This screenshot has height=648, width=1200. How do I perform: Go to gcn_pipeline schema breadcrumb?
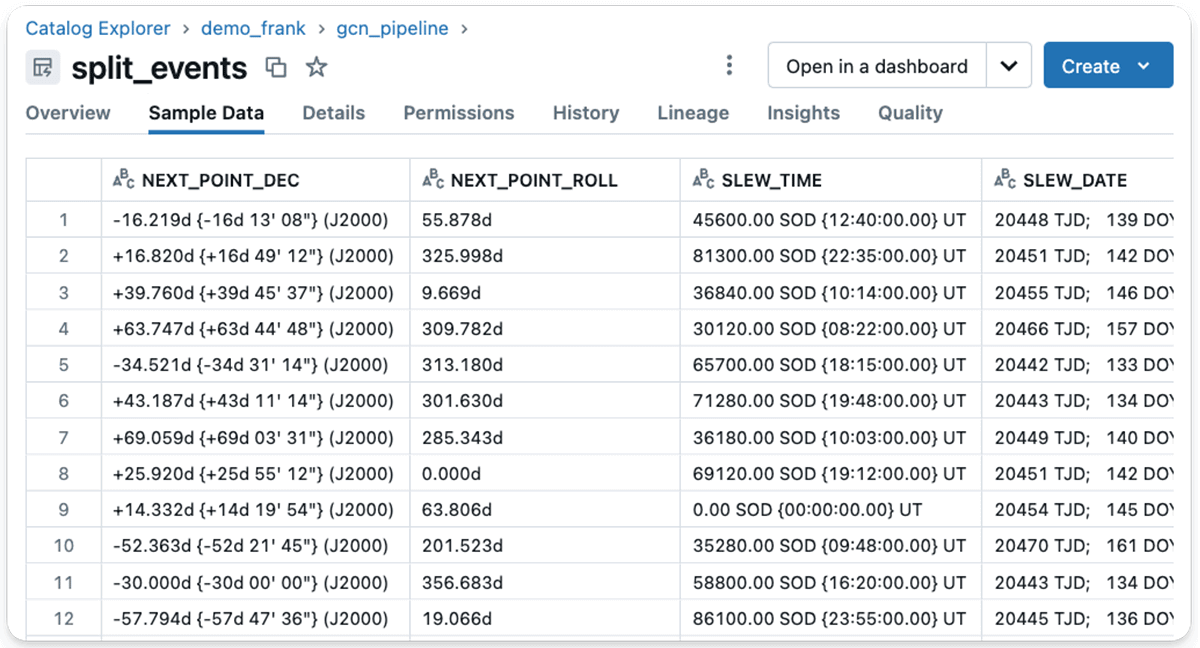391,29
